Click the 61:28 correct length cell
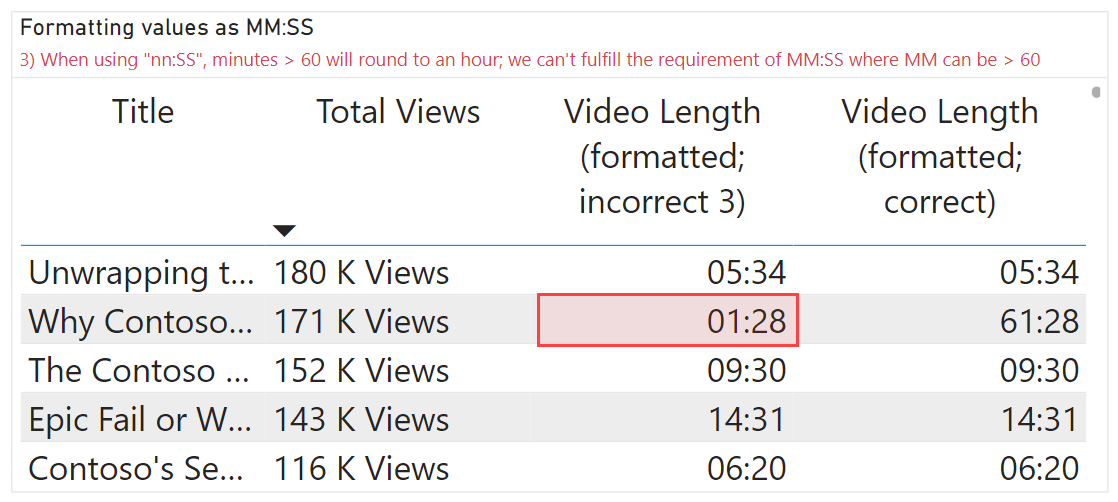Screen dimensions: 1118x502 click(1039, 321)
